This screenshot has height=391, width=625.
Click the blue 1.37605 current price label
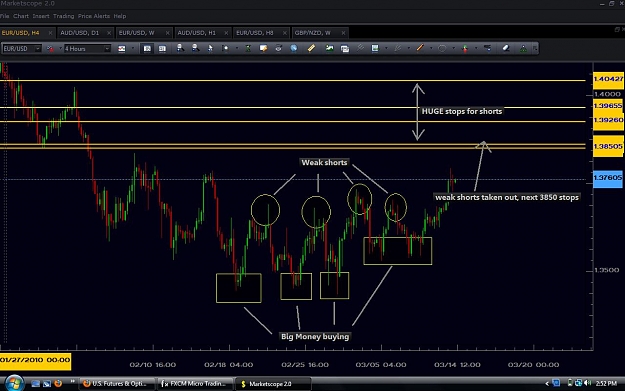(608, 178)
